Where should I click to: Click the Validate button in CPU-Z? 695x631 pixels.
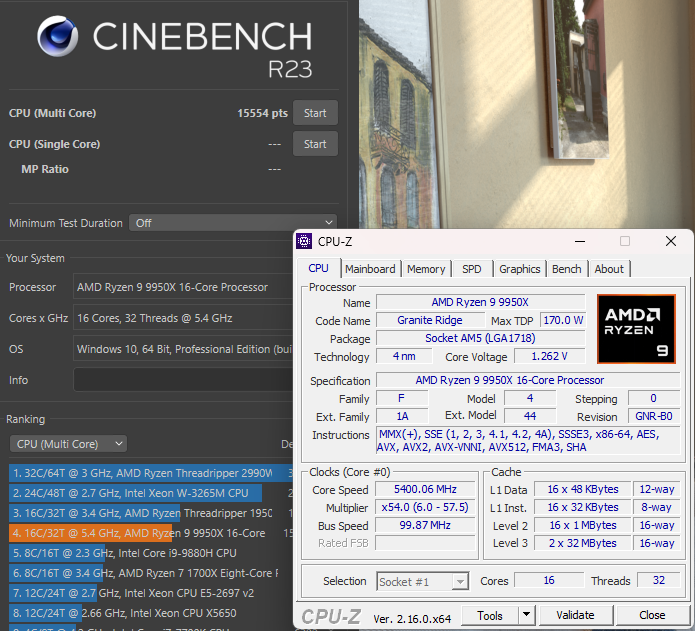[575, 615]
